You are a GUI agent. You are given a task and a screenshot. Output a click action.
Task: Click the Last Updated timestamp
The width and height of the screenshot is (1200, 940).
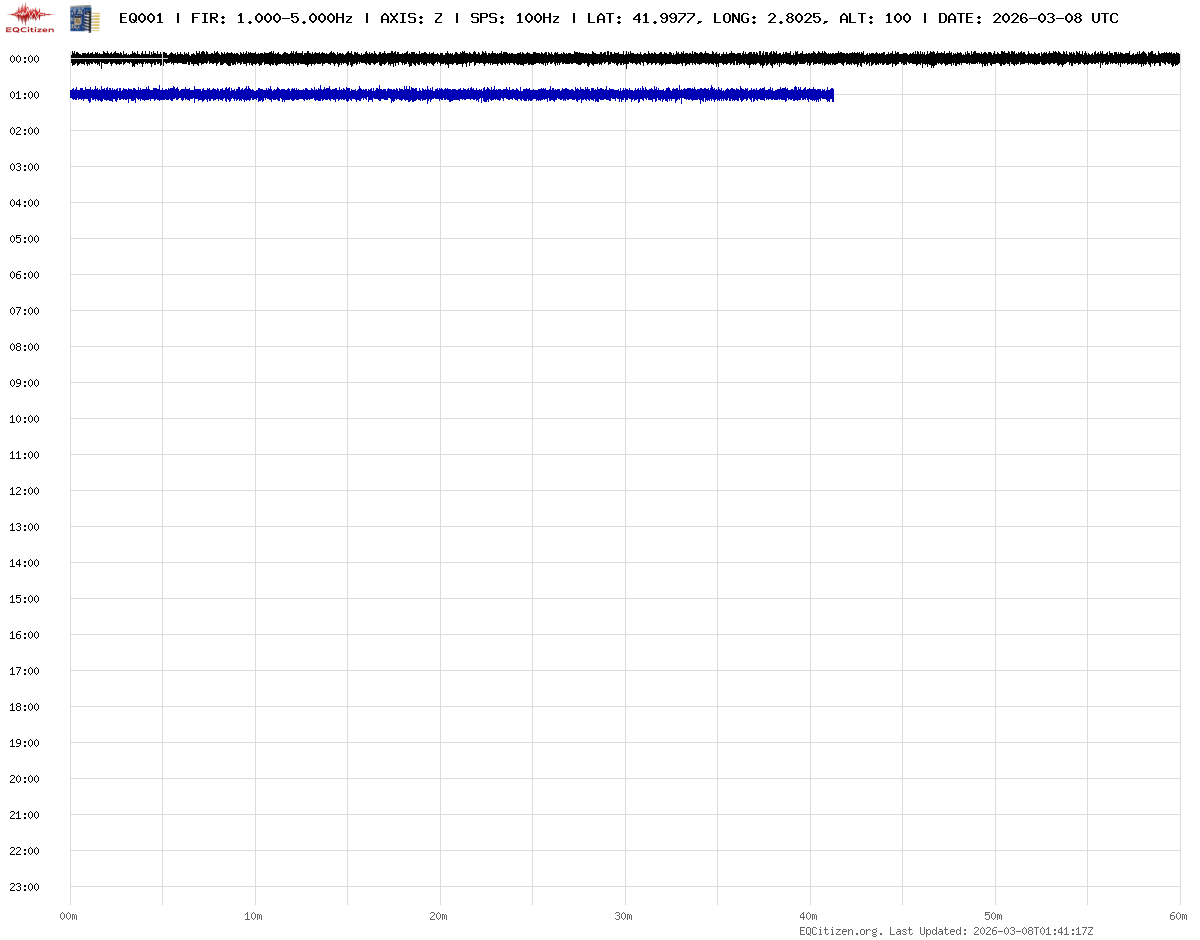(x=1030, y=931)
